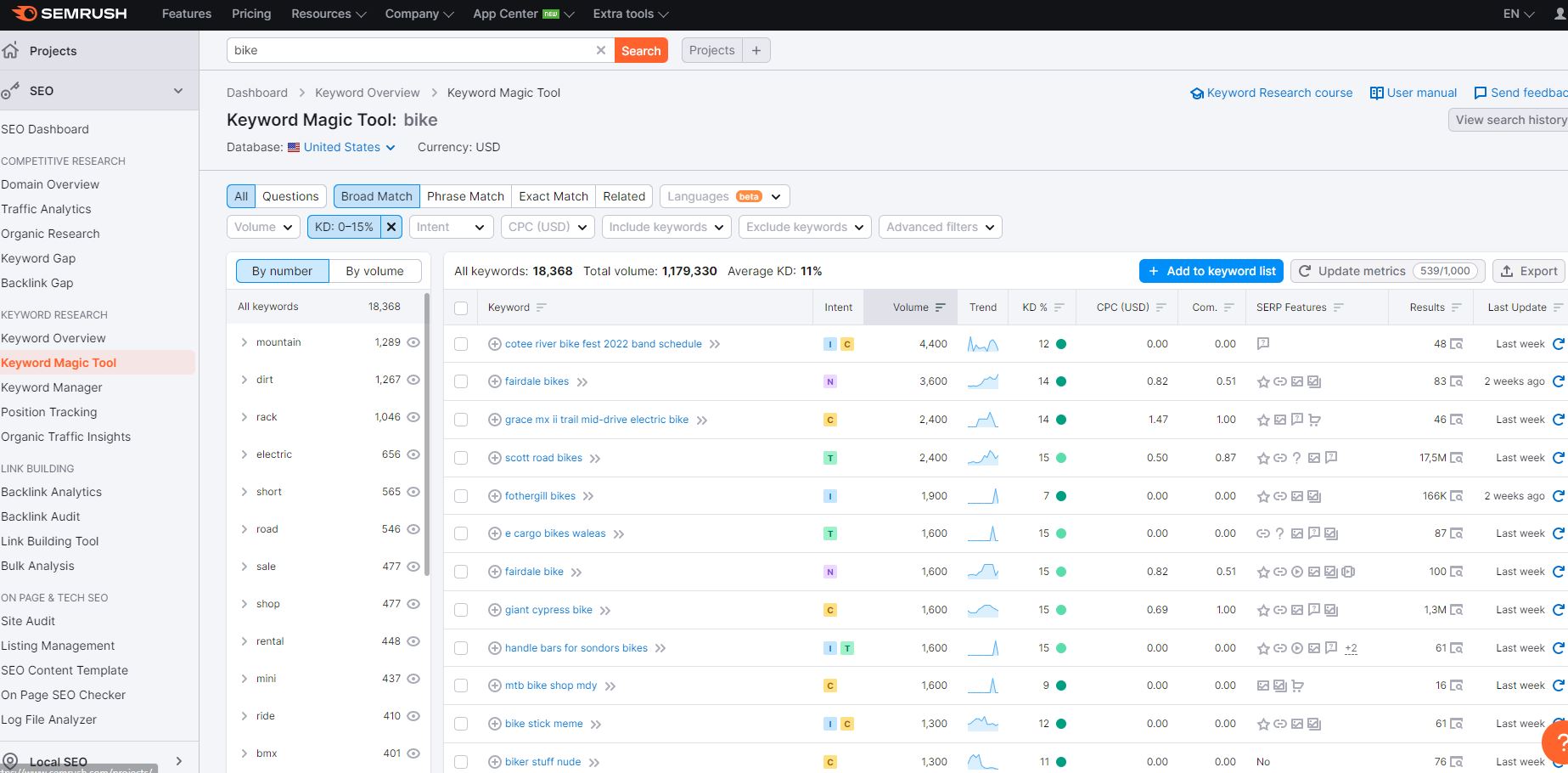Open the User manual link

point(1413,93)
